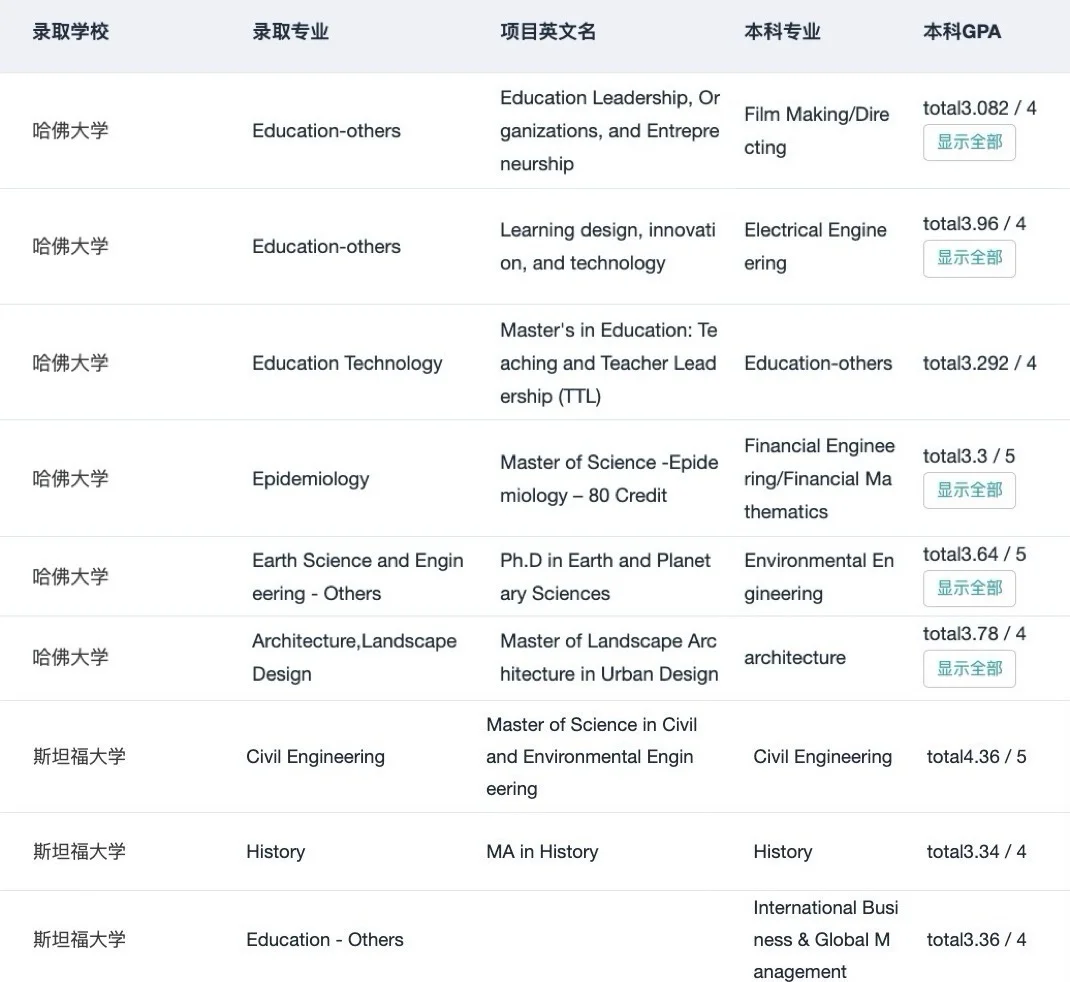This screenshot has width=1070, height=982.
Task: Click the Film Making/Directing cell
Action: [x=817, y=130]
